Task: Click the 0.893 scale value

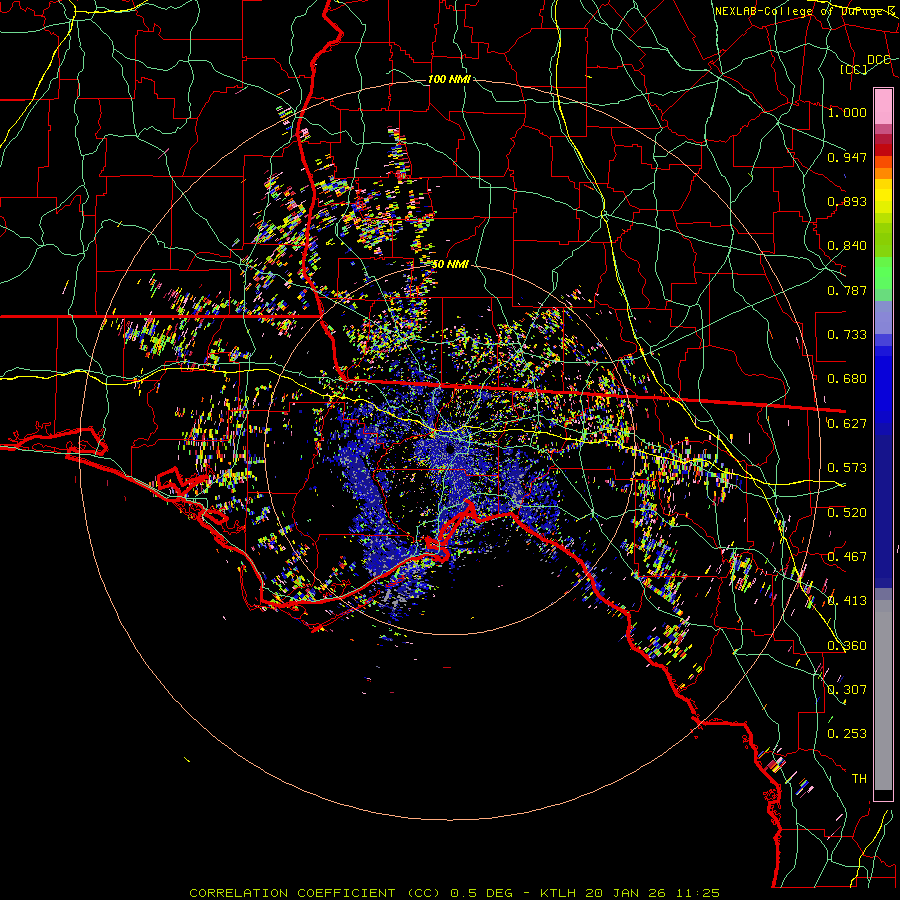Action: click(x=847, y=201)
